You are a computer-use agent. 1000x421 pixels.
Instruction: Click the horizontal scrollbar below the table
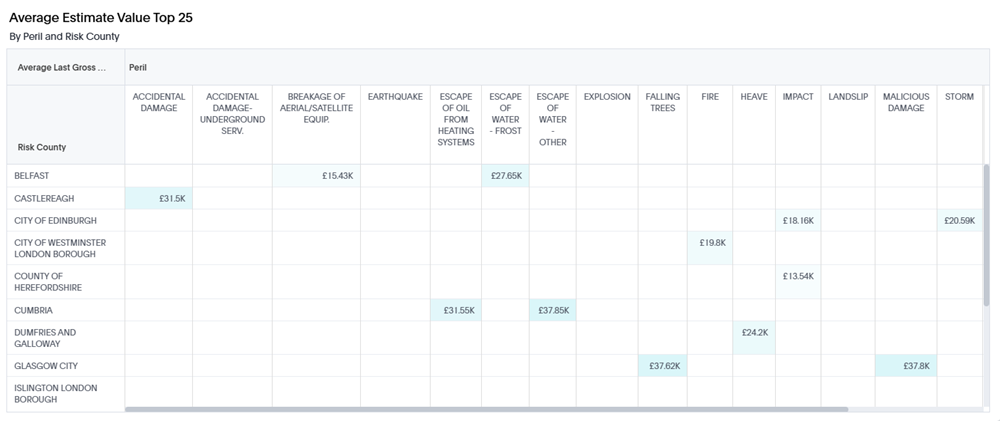pyautogui.click(x=485, y=409)
